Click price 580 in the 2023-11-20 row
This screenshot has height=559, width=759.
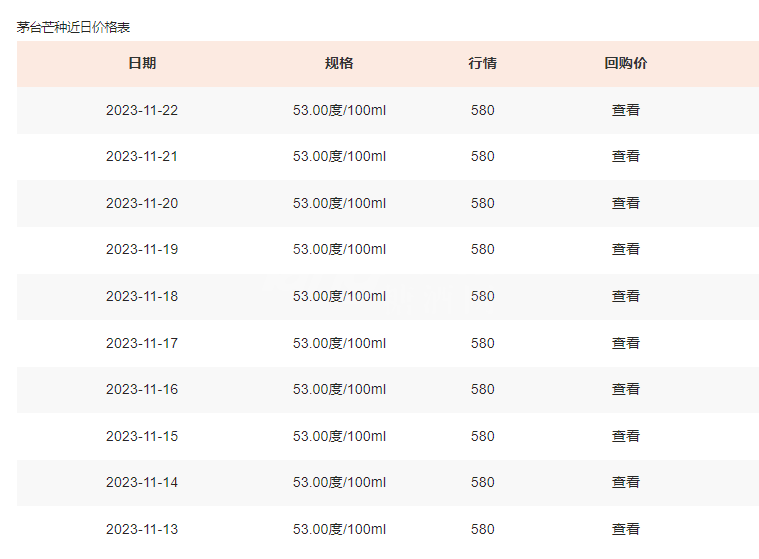click(x=483, y=203)
